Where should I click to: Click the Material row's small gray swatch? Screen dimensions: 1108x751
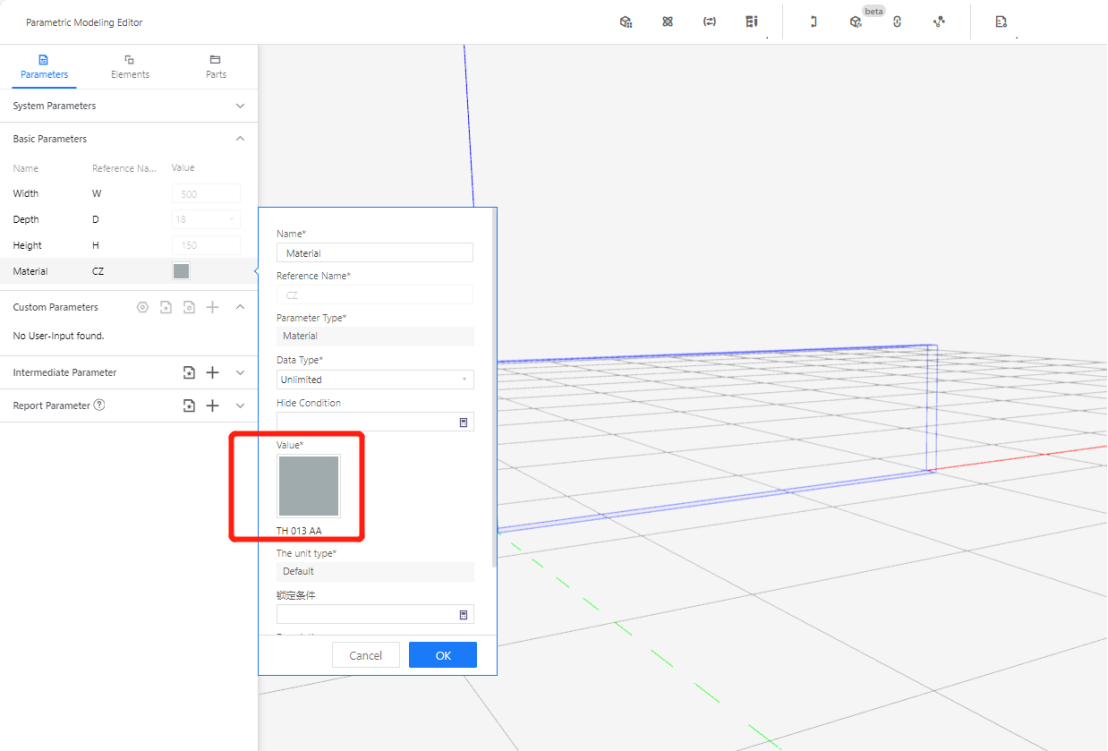pyautogui.click(x=181, y=271)
